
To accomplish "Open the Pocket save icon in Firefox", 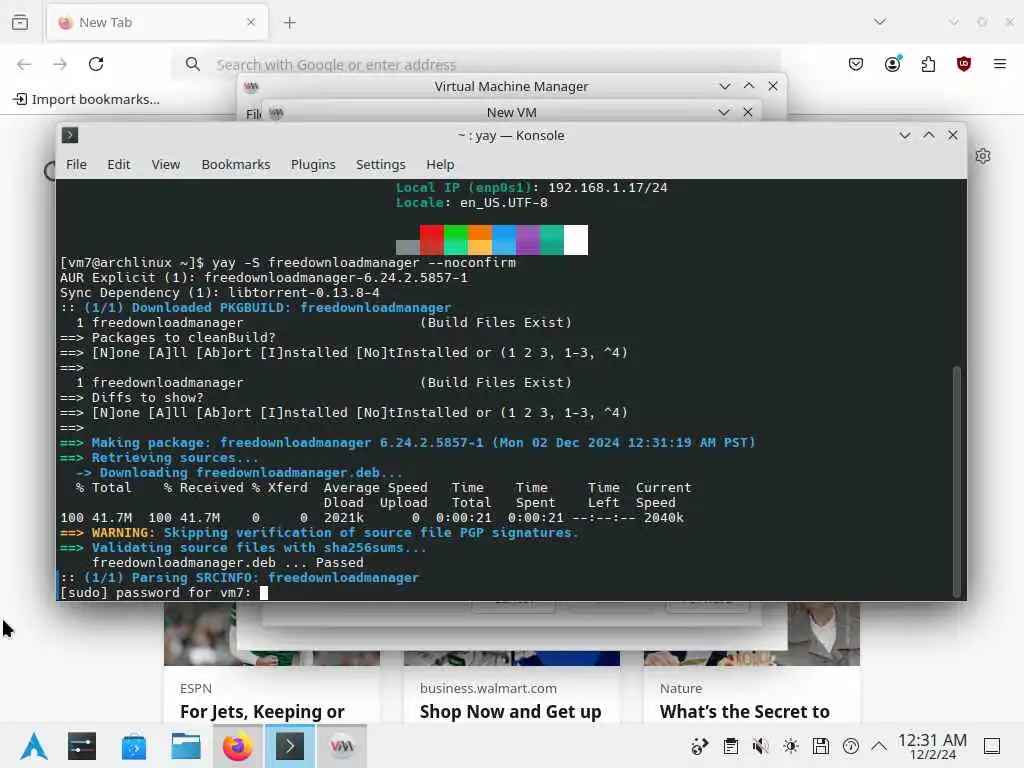I will pyautogui.click(x=856, y=64).
